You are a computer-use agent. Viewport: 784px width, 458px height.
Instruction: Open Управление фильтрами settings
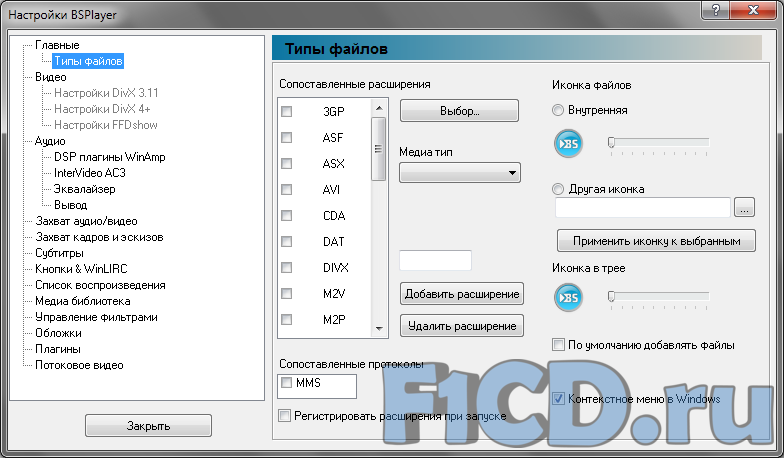tap(96, 317)
